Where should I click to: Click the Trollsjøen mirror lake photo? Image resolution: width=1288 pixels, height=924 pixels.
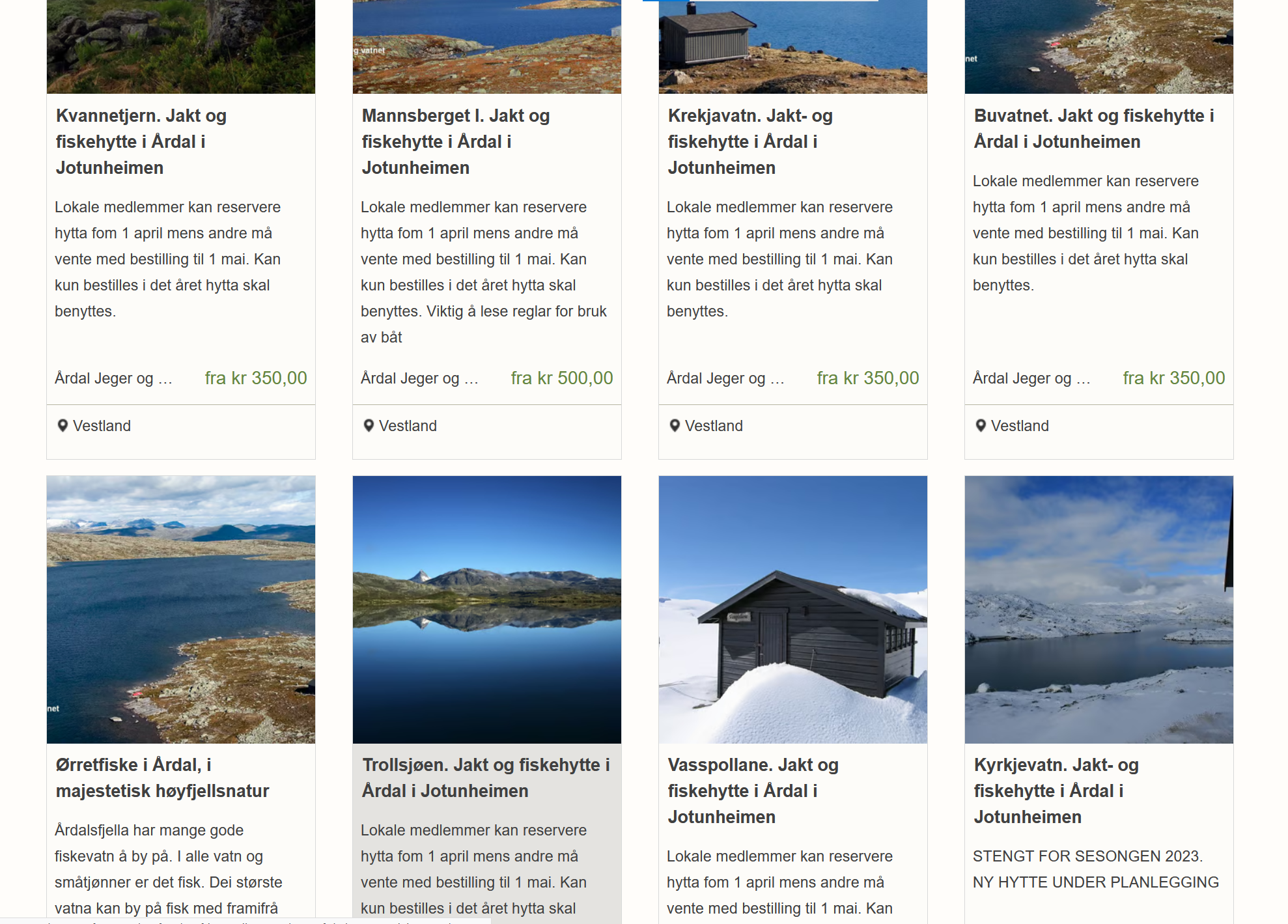point(486,609)
